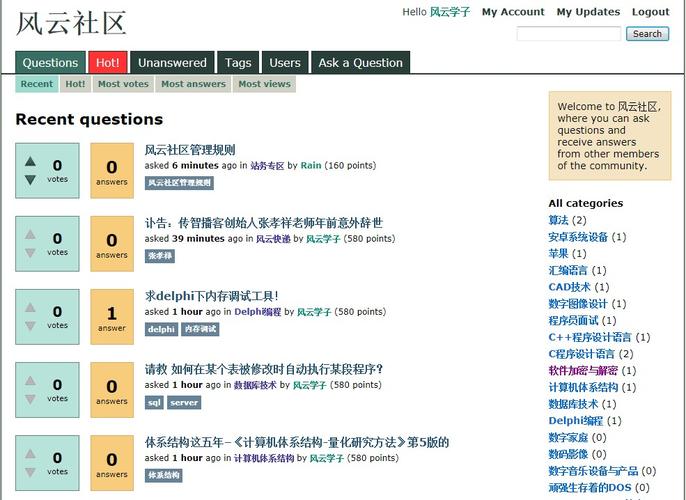Click the up arrow on the 求delphi下内存调试工具 question
Viewport: 686px width, 500px height.
30,307
